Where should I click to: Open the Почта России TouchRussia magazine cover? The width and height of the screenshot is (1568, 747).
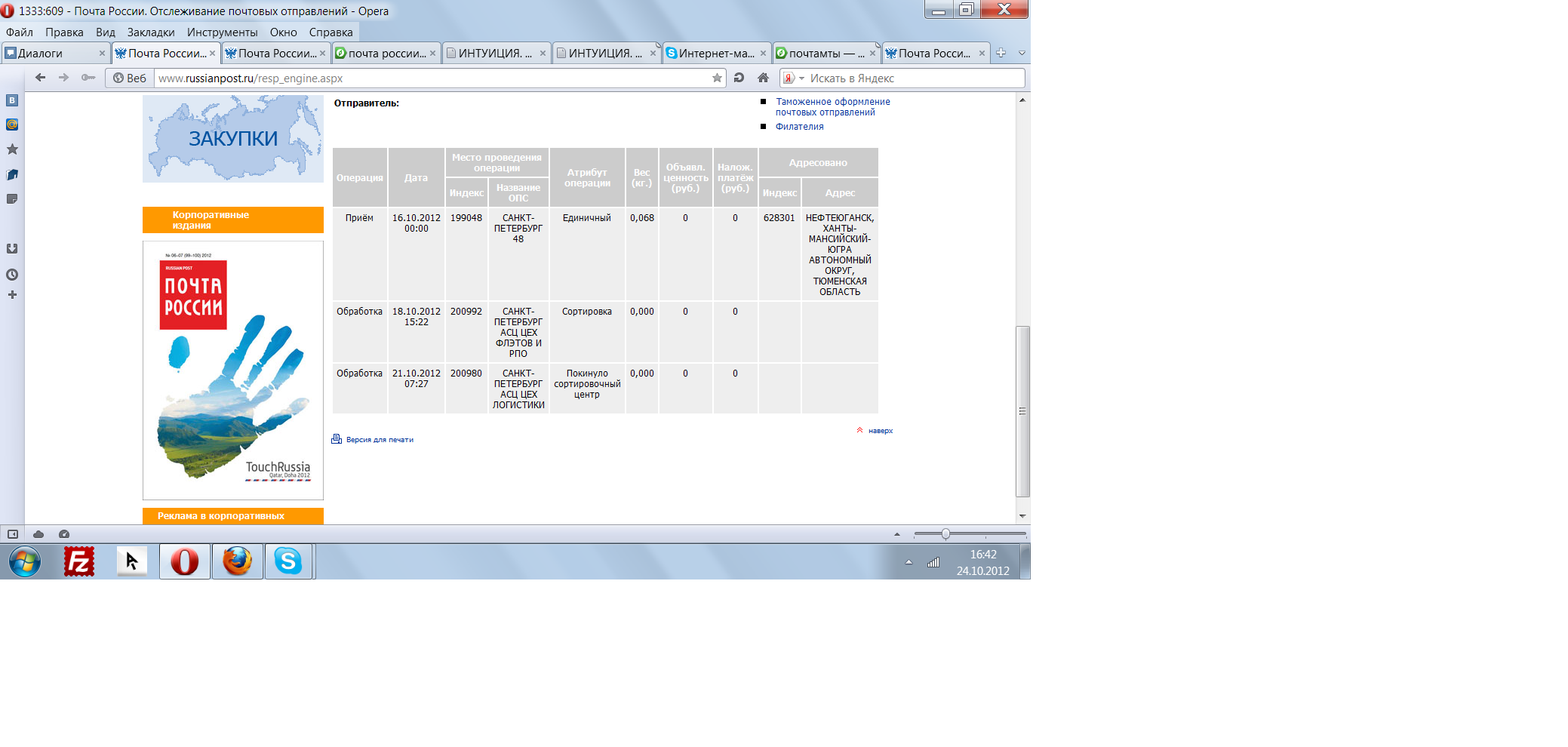[x=233, y=370]
